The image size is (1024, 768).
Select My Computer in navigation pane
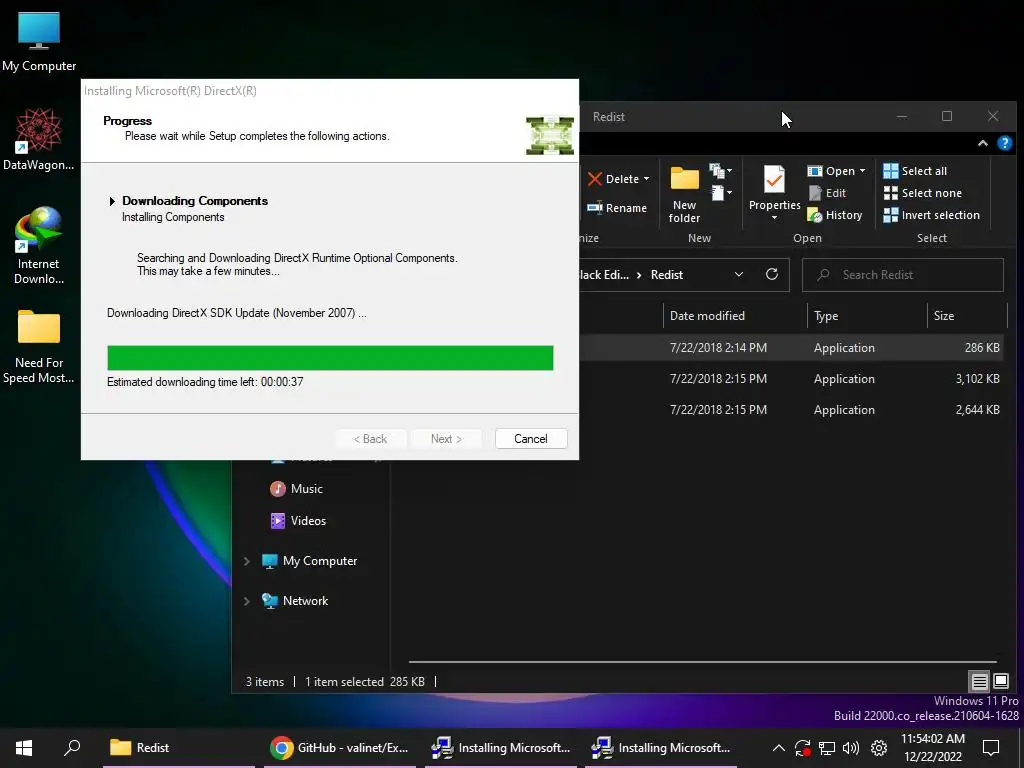(310, 561)
